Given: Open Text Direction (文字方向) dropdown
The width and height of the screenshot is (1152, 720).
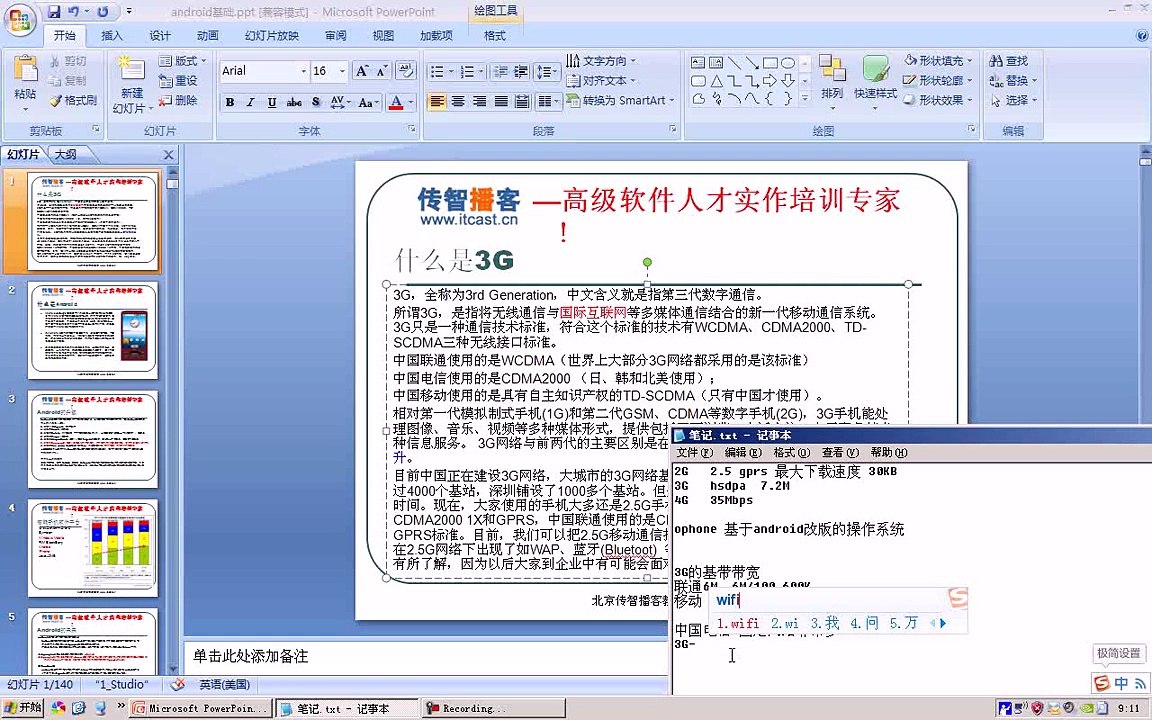Looking at the screenshot, I should [601, 60].
